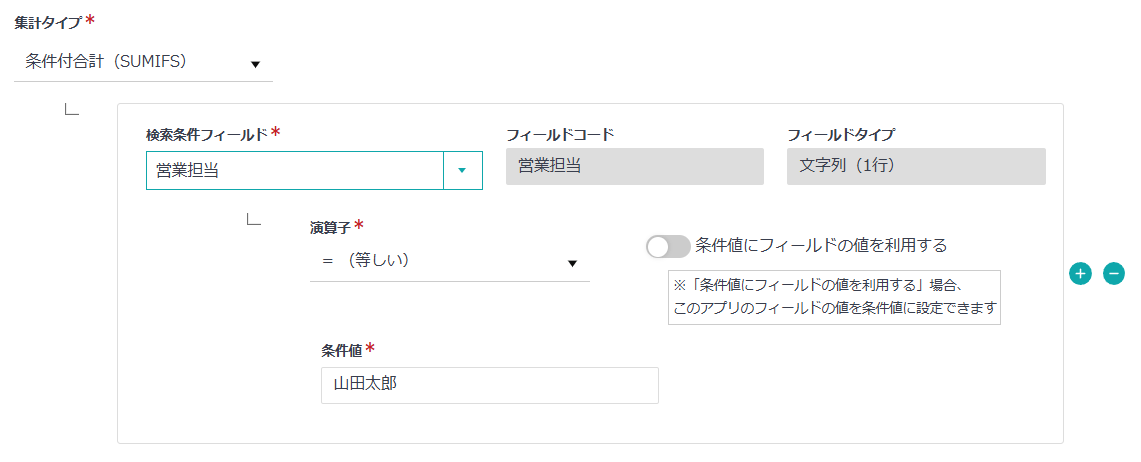1141x462 pixels.
Task: Focus the 条件値 input containing 山田太郎
Action: [x=489, y=385]
